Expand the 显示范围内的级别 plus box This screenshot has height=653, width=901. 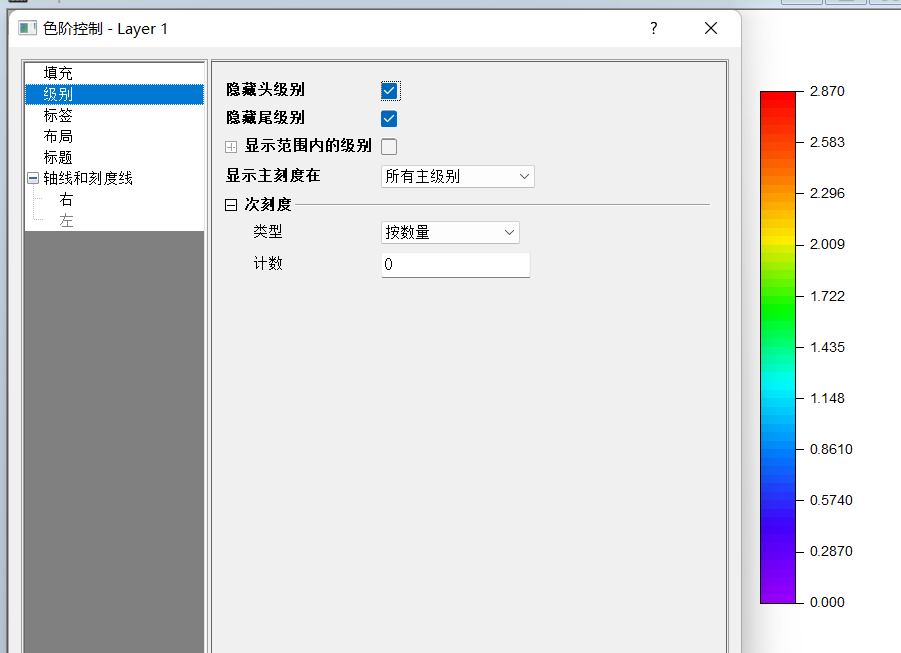point(232,147)
